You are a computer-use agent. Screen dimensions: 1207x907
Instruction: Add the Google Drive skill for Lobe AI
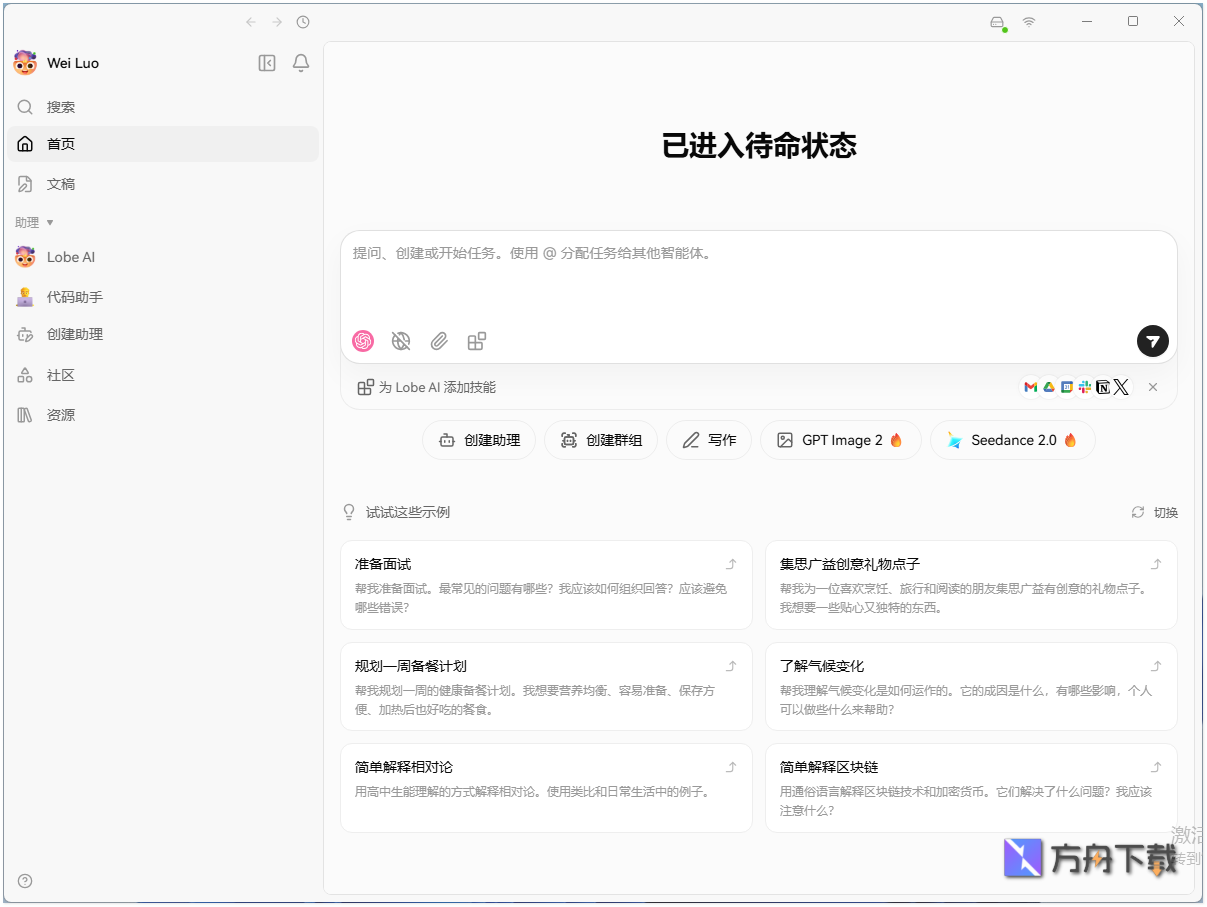click(1048, 387)
